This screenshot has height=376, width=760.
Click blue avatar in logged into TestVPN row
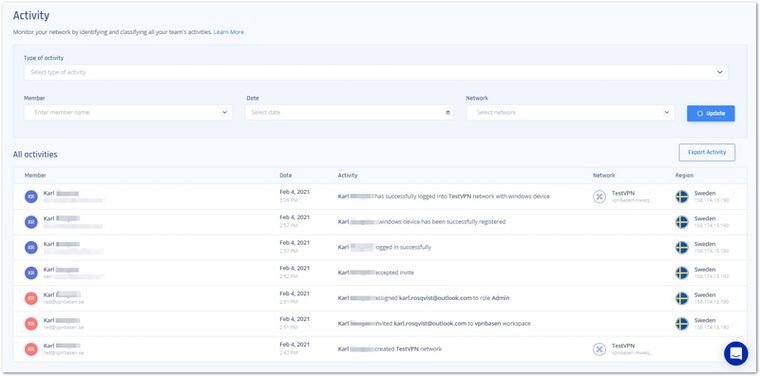[31, 196]
